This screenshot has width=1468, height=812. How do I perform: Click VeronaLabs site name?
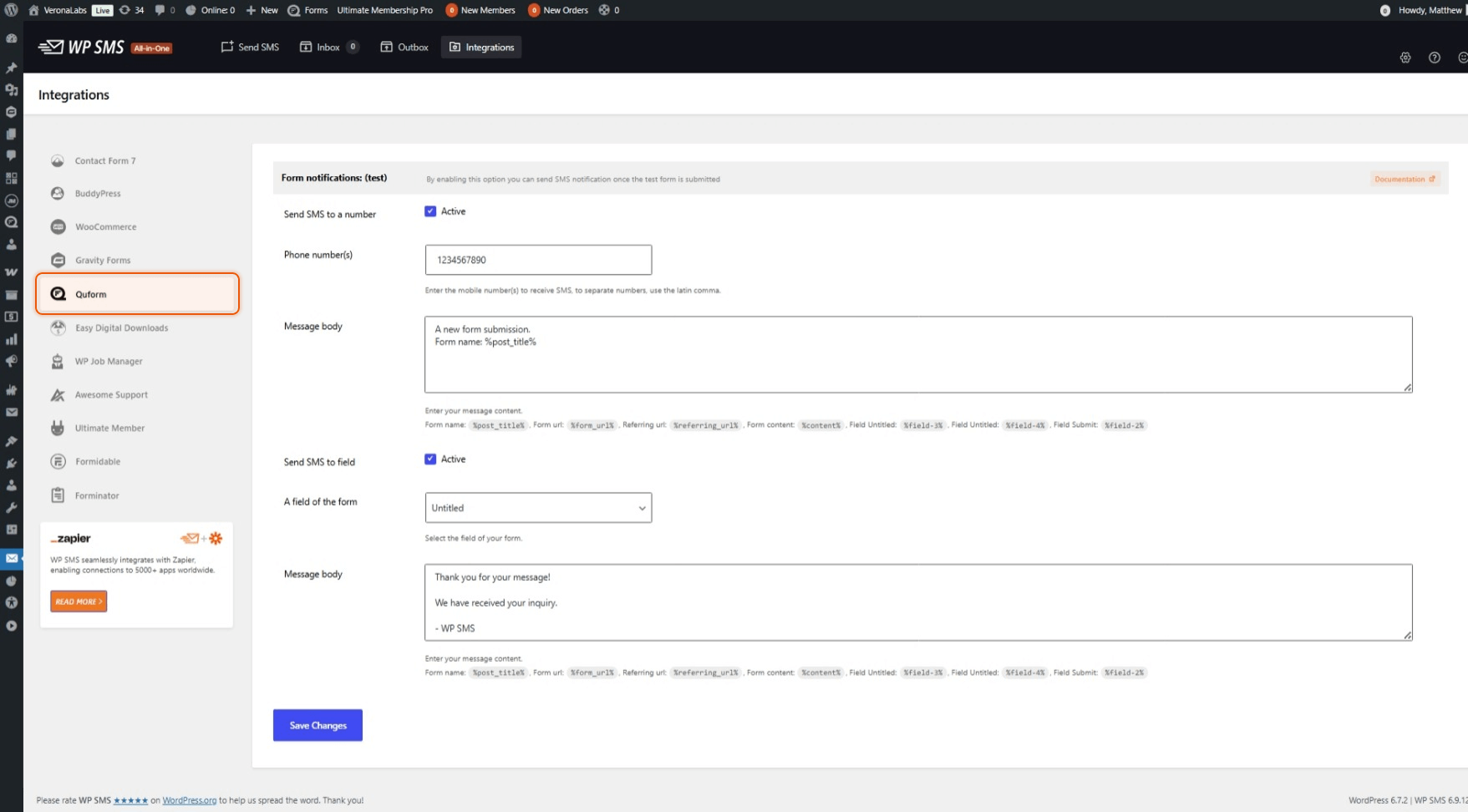click(x=58, y=10)
